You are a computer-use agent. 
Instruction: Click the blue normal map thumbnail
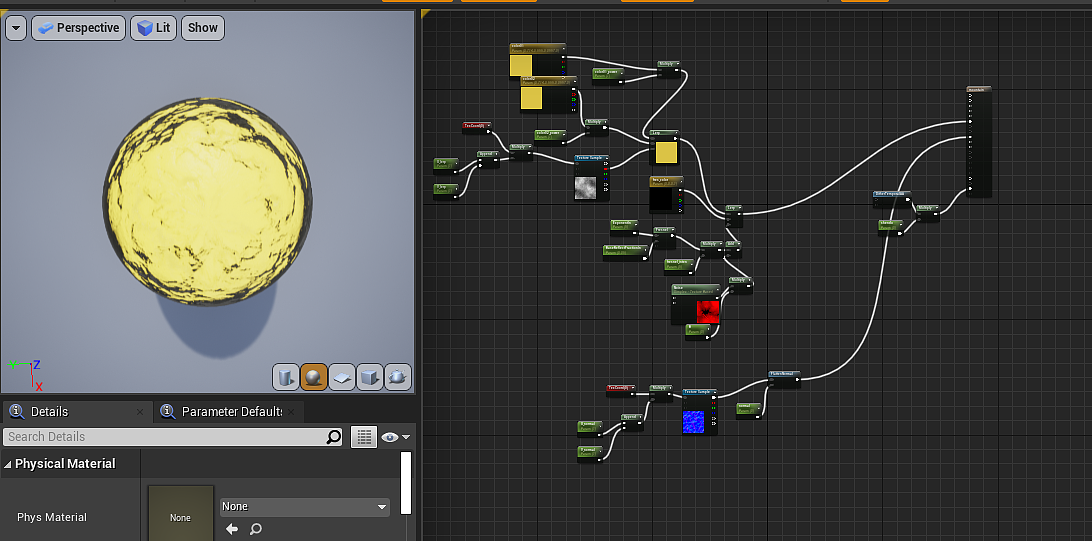click(694, 422)
